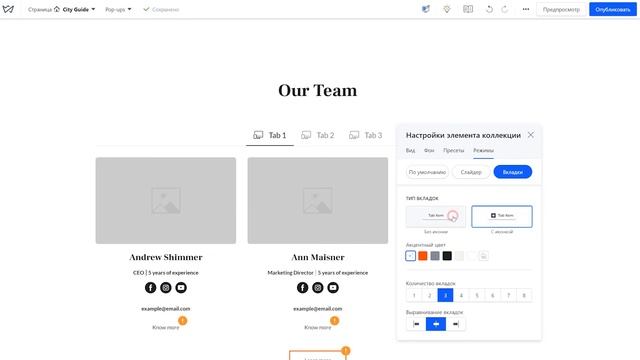This screenshot has width=640, height=360.
Task: Click the Опубликовать publish button
Action: click(x=613, y=9)
